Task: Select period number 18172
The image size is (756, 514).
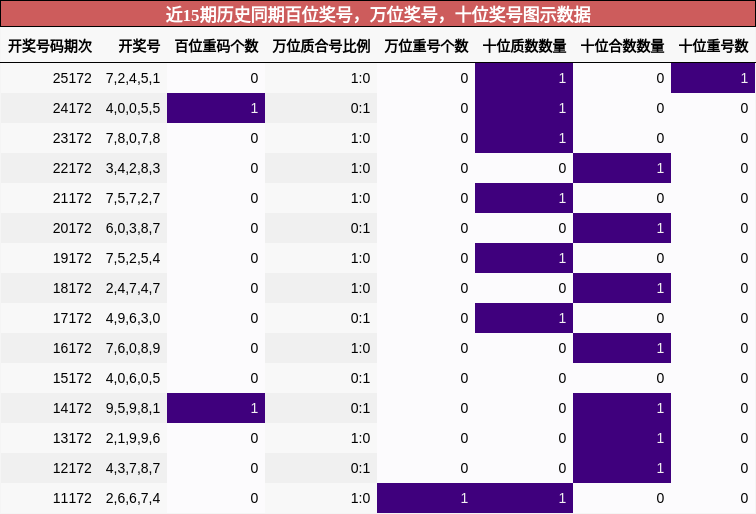Action: 72,288
